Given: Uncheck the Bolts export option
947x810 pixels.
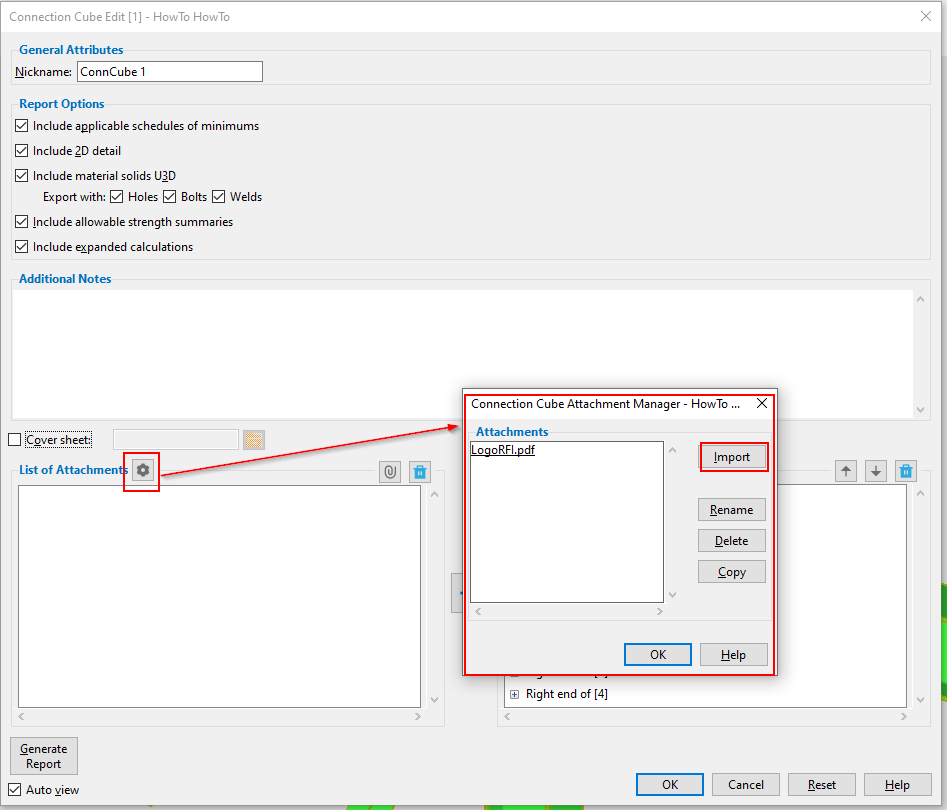Looking at the screenshot, I should [170, 197].
